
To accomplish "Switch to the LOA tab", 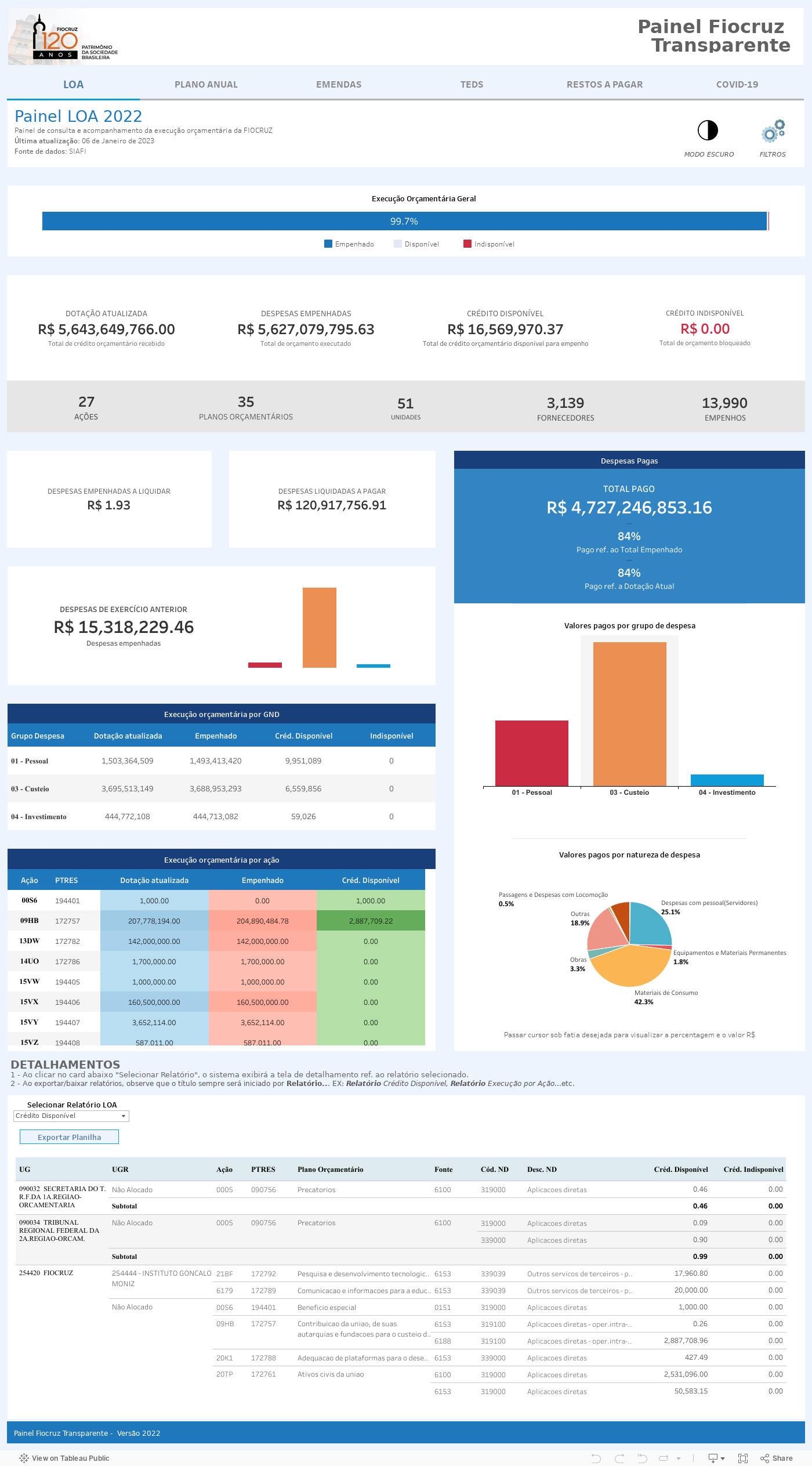I will (73, 85).
